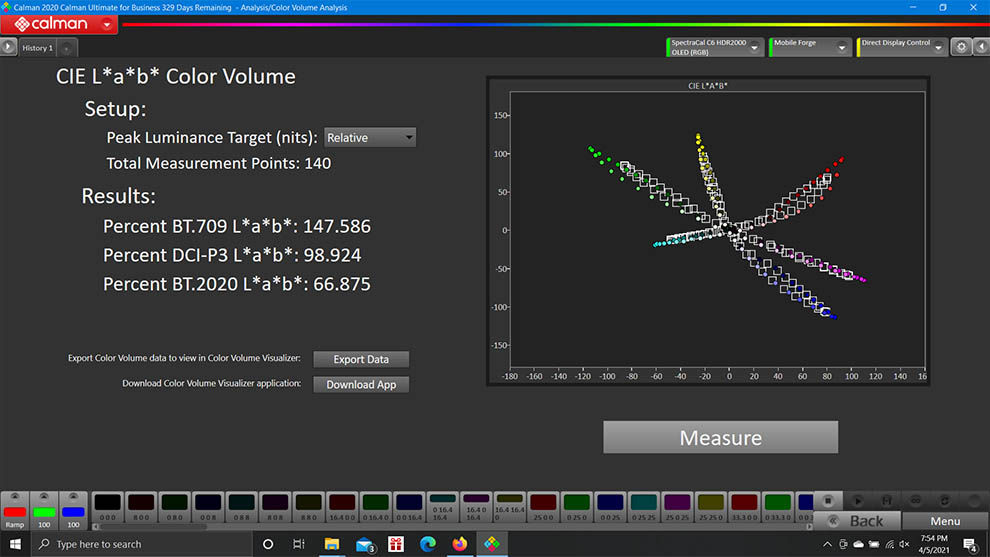Open the Menu button at bottom right
This screenshot has width=990, height=557.
[945, 521]
